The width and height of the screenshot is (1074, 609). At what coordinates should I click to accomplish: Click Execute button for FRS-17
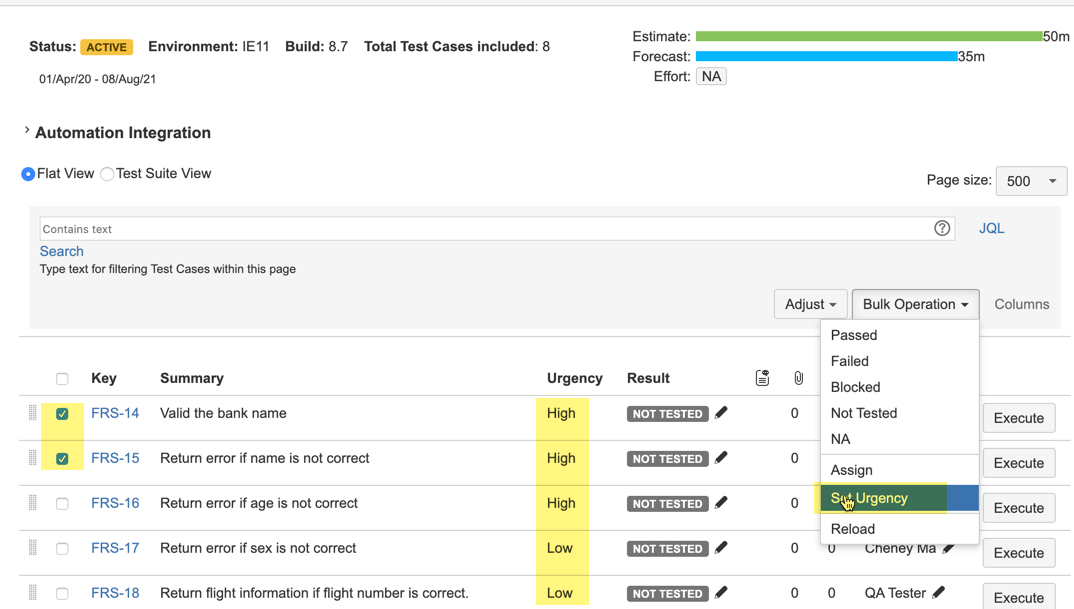click(x=1018, y=553)
